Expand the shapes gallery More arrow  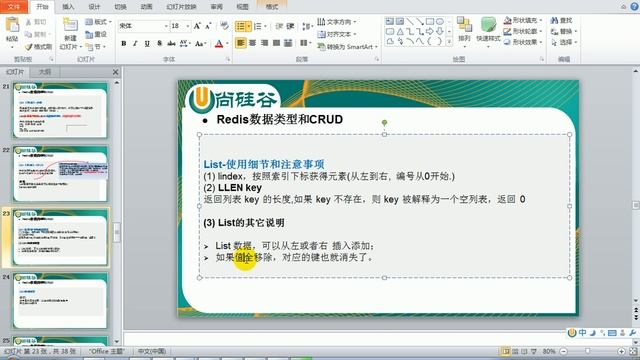point(449,42)
